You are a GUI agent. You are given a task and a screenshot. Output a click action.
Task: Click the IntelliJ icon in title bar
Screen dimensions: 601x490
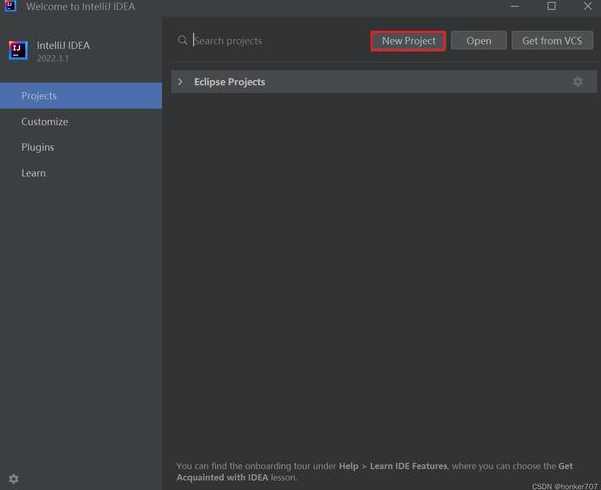click(10, 6)
